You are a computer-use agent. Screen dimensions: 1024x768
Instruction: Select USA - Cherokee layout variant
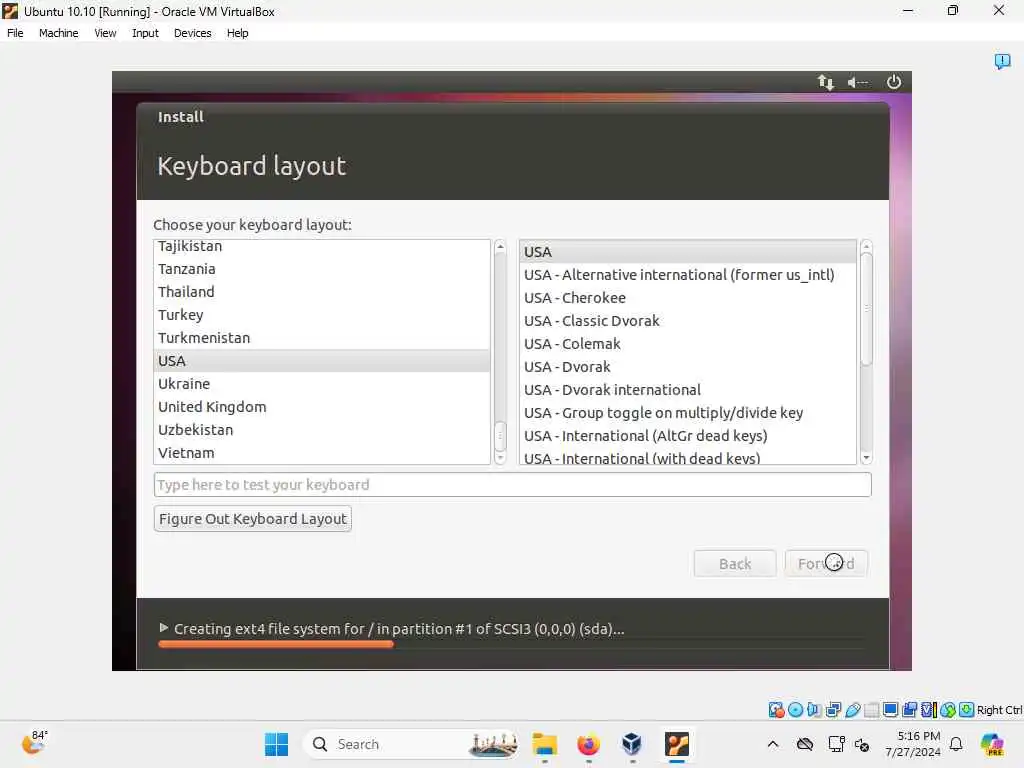pos(688,298)
